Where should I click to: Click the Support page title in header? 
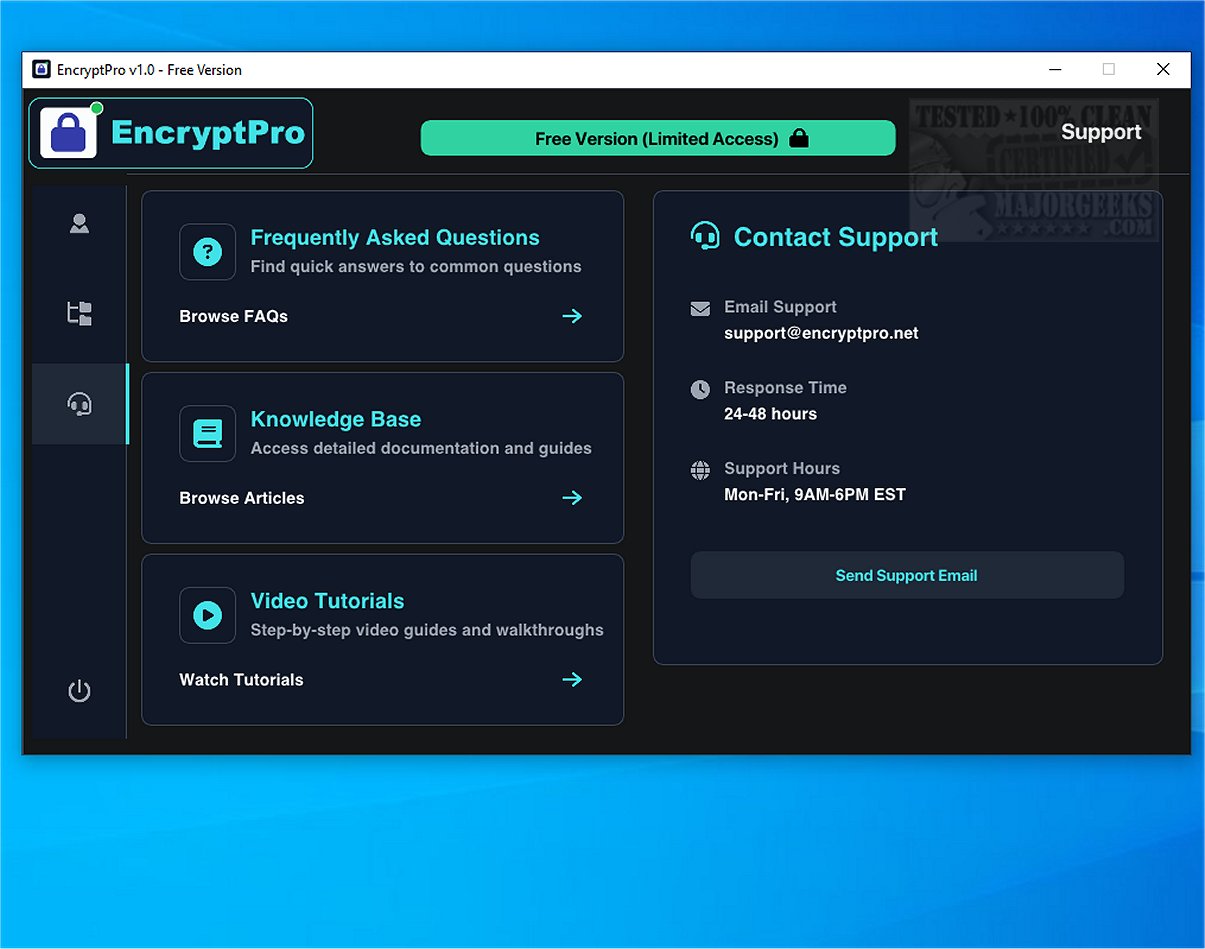[1101, 132]
